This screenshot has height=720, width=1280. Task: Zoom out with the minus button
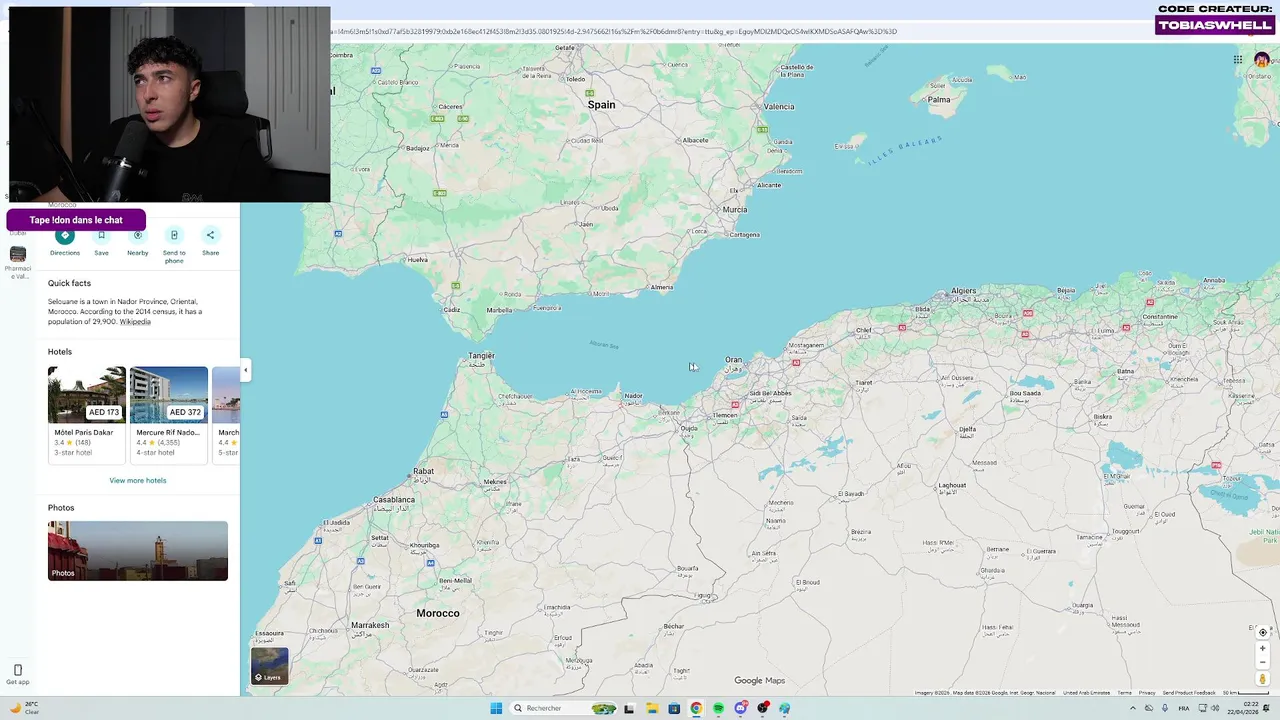pos(1262,662)
